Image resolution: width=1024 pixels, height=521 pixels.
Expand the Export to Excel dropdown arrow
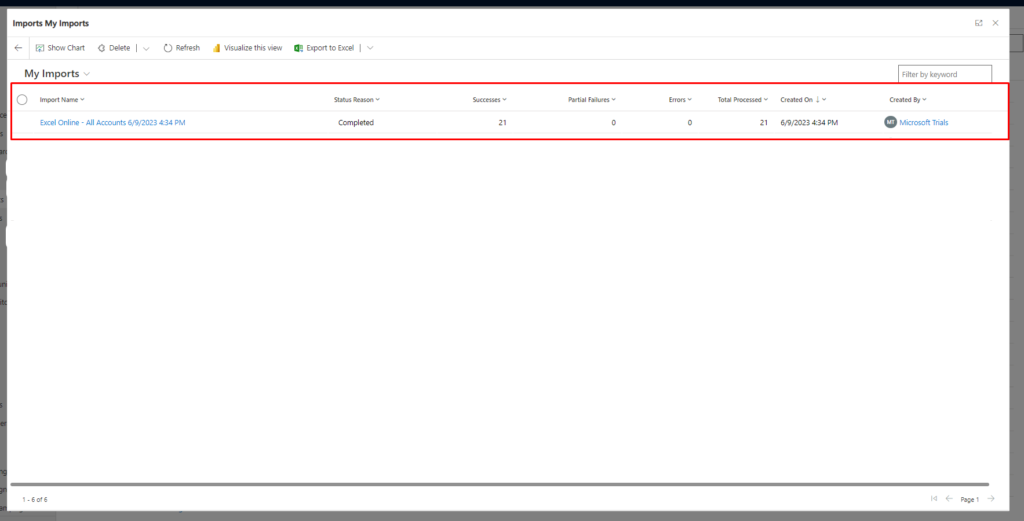point(370,48)
